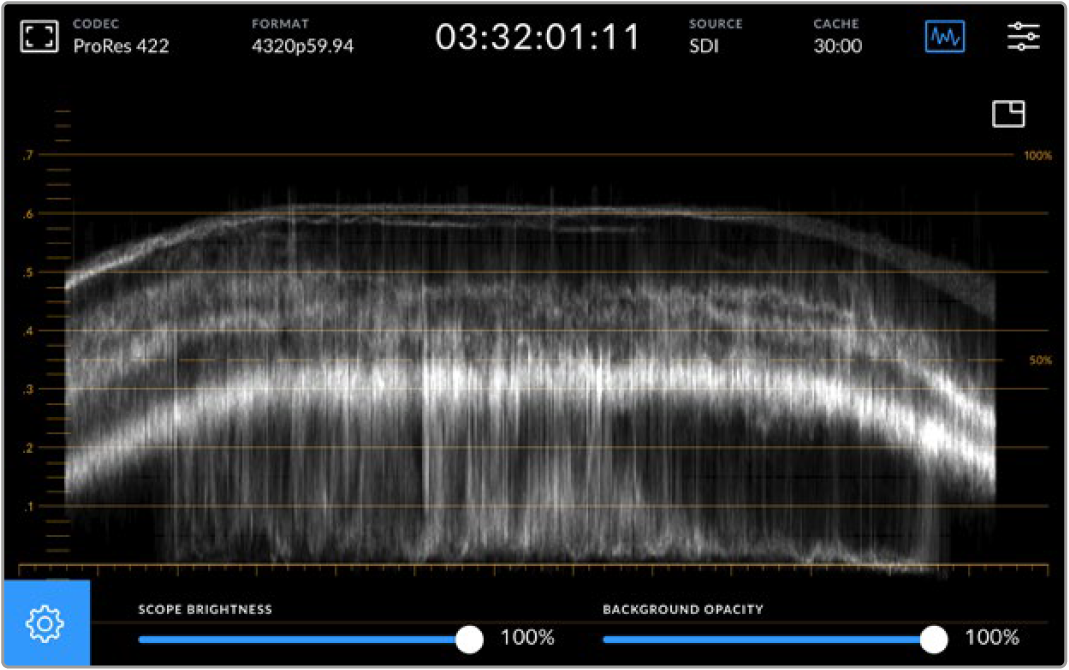Click the .2 scale label

pos(27,448)
